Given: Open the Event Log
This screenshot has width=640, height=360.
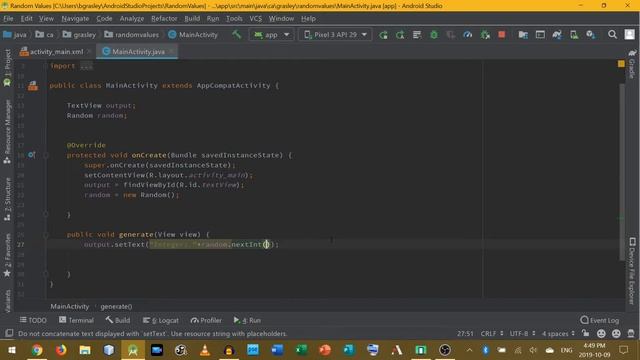Looking at the screenshot, I should pyautogui.click(x=600, y=320).
